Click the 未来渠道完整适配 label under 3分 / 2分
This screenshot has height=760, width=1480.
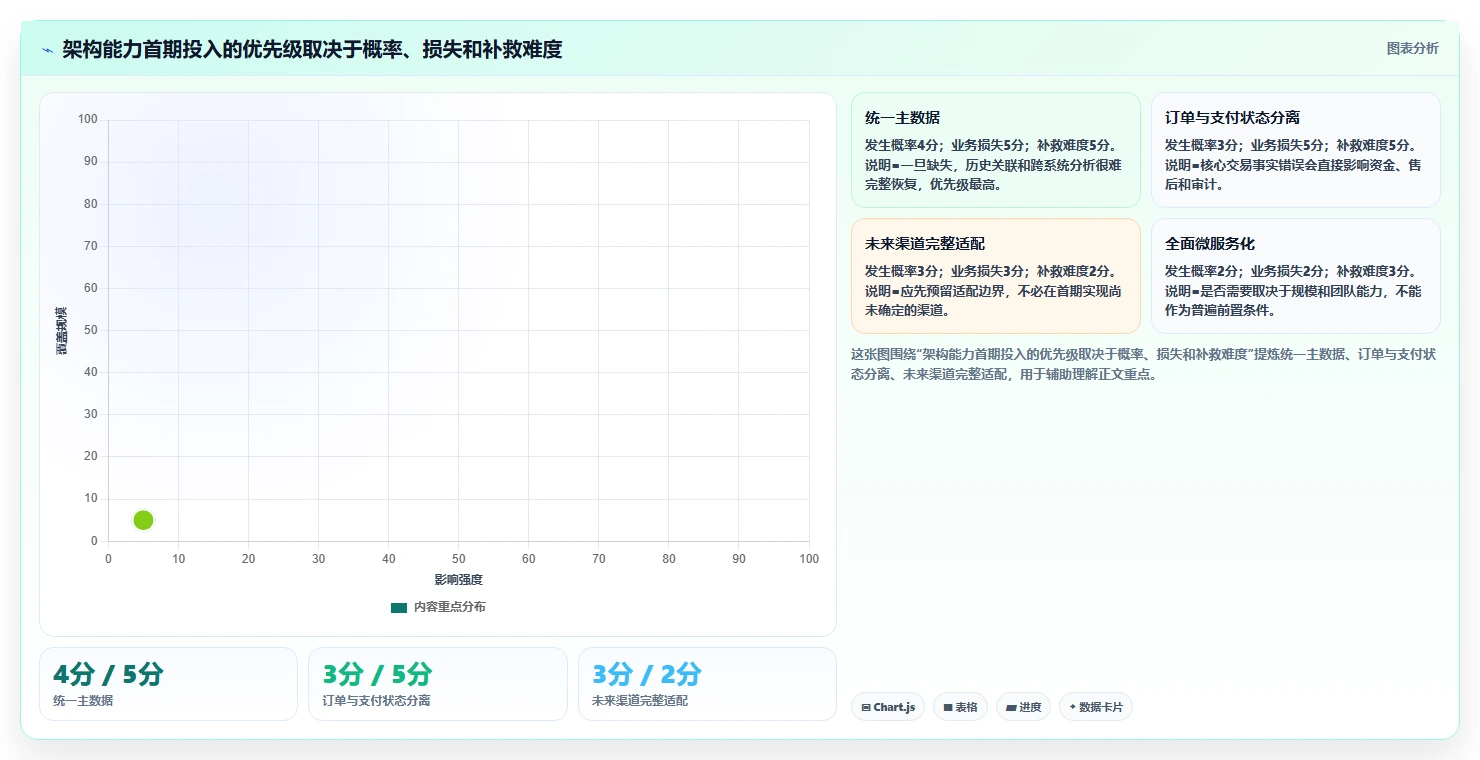pos(640,701)
